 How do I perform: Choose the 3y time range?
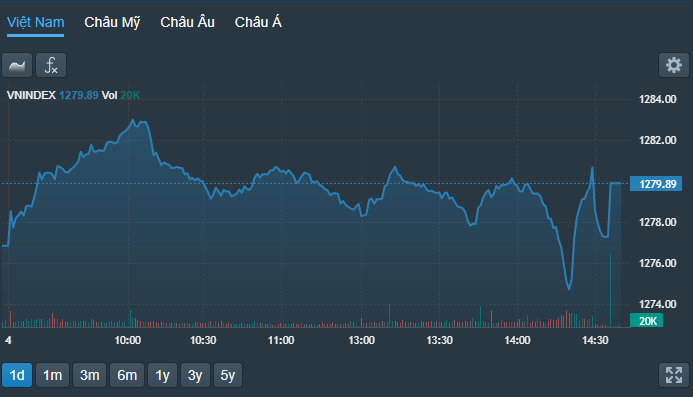click(x=195, y=375)
